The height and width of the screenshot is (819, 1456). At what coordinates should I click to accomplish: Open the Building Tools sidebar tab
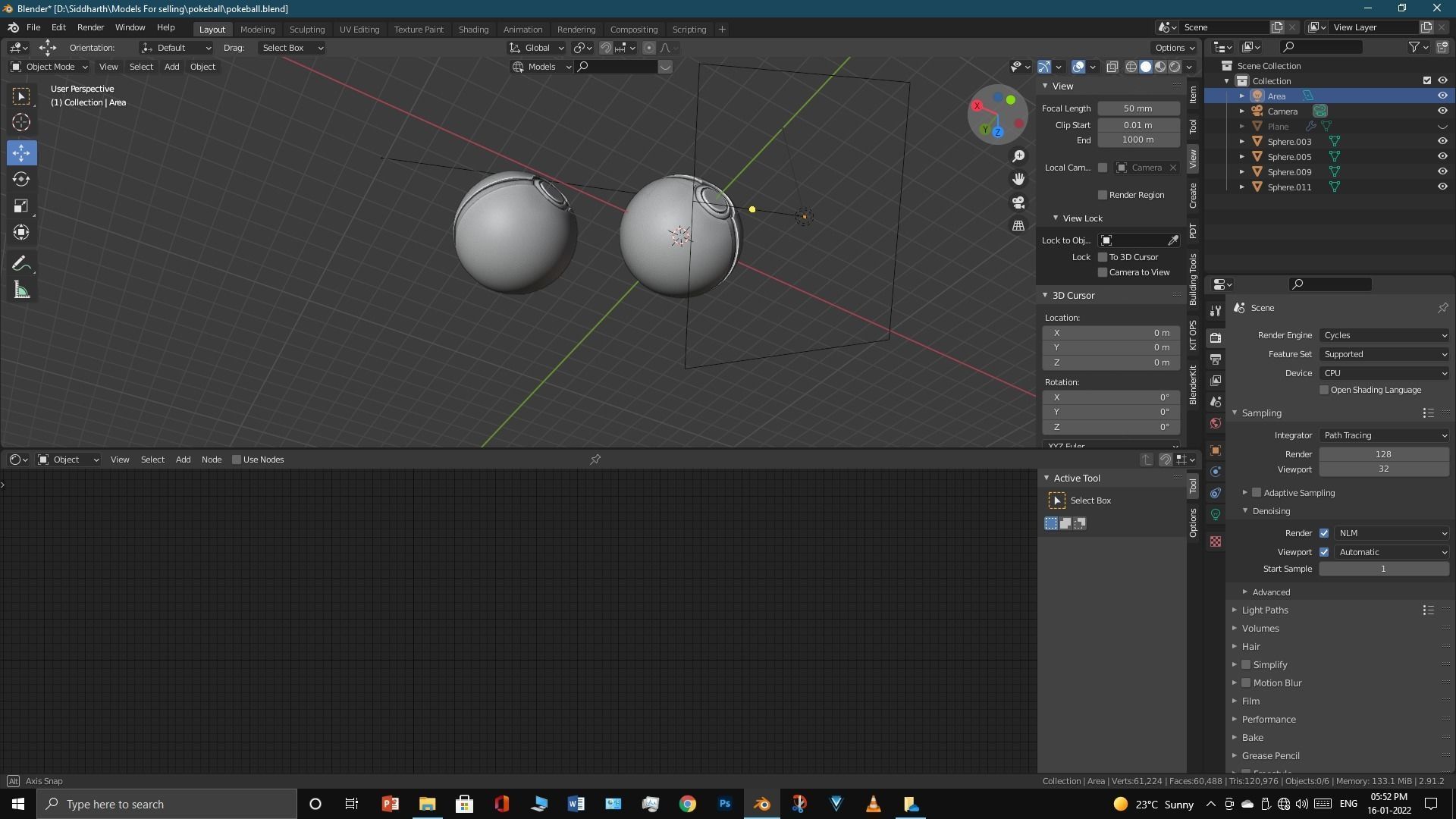click(1193, 280)
